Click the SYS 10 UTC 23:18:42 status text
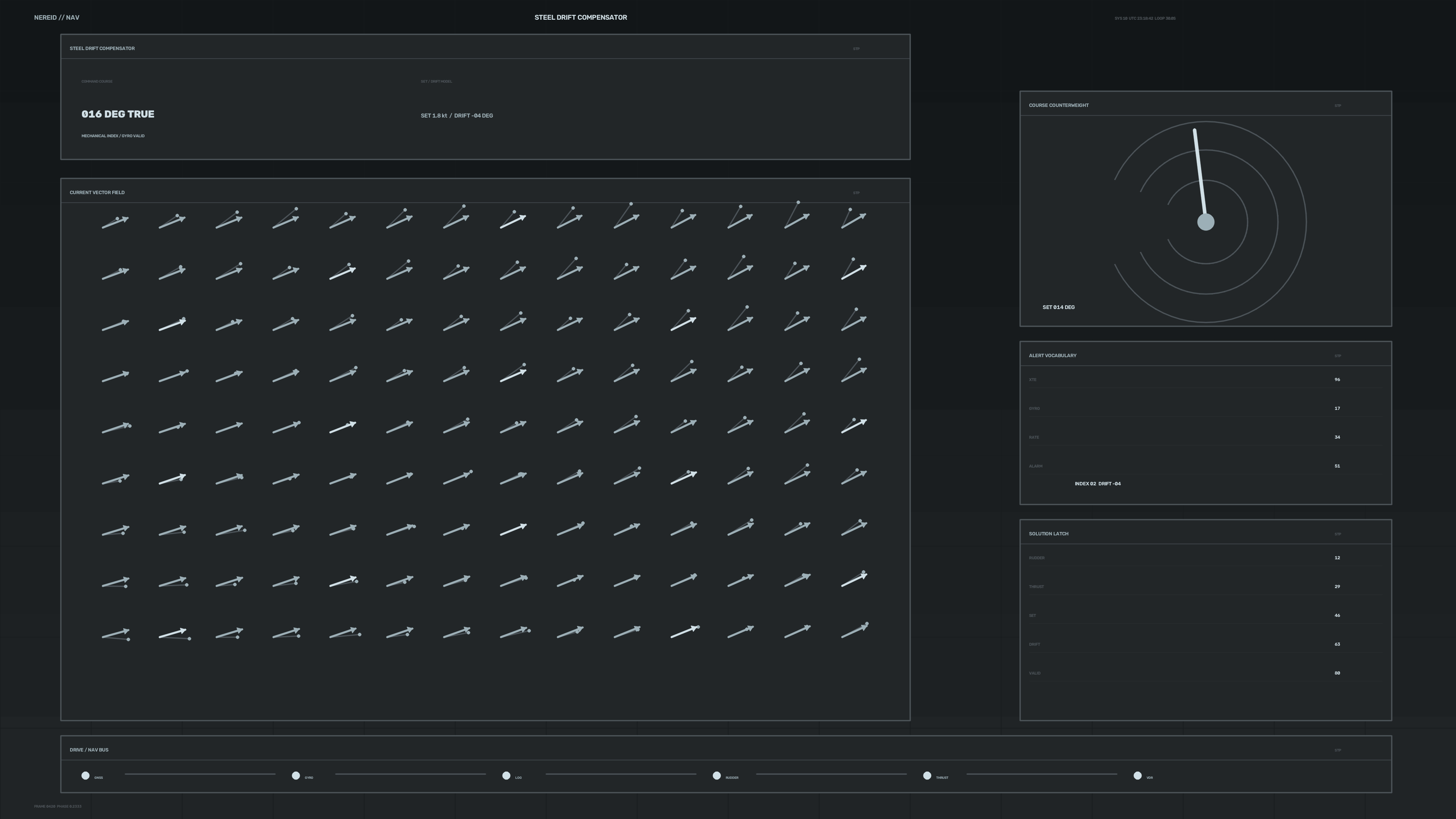 (1145, 19)
